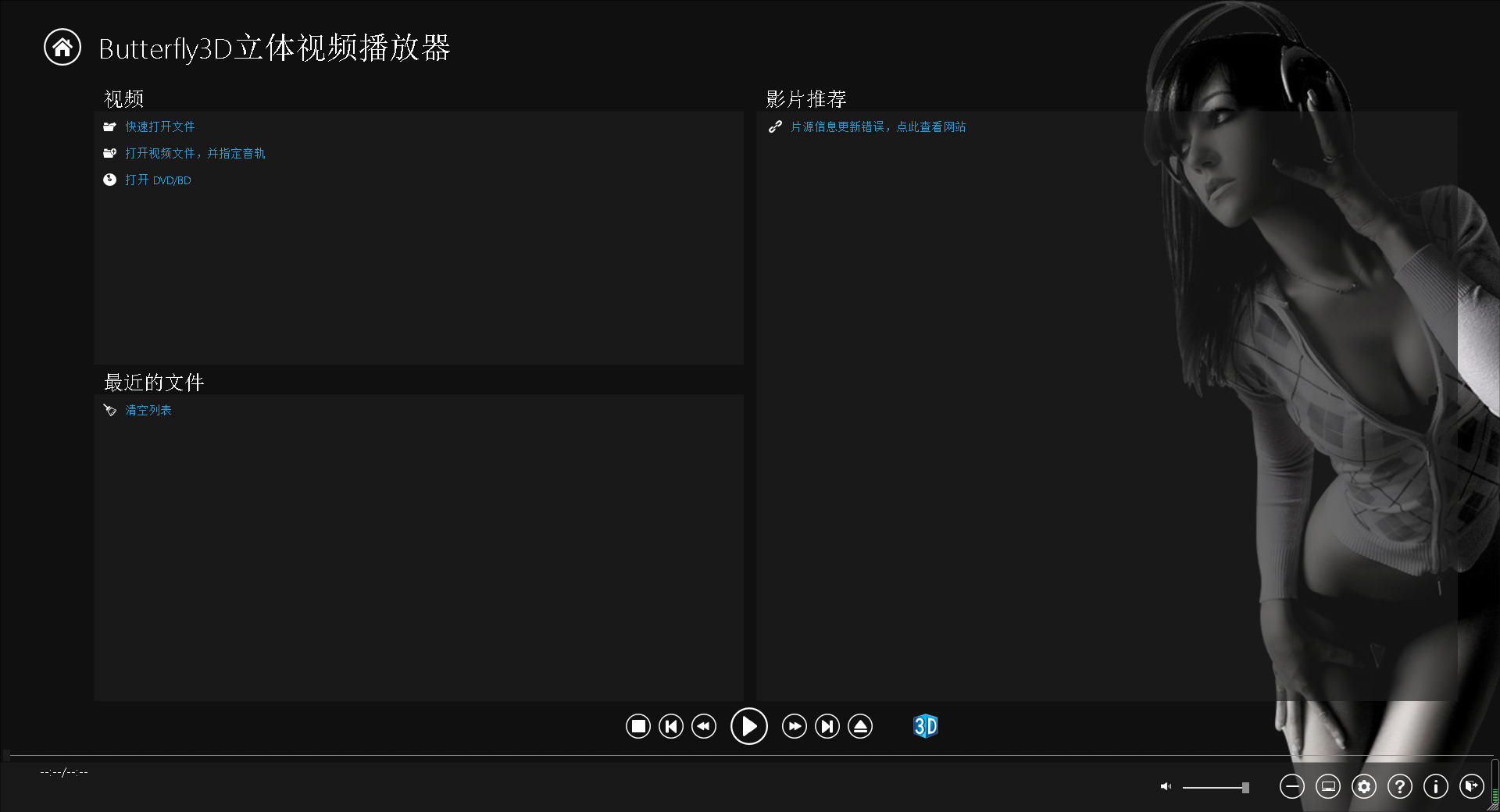Screen dimensions: 1500x812
Task: Click the disc icon beside 打开 DVD/BD
Action: pos(109,180)
